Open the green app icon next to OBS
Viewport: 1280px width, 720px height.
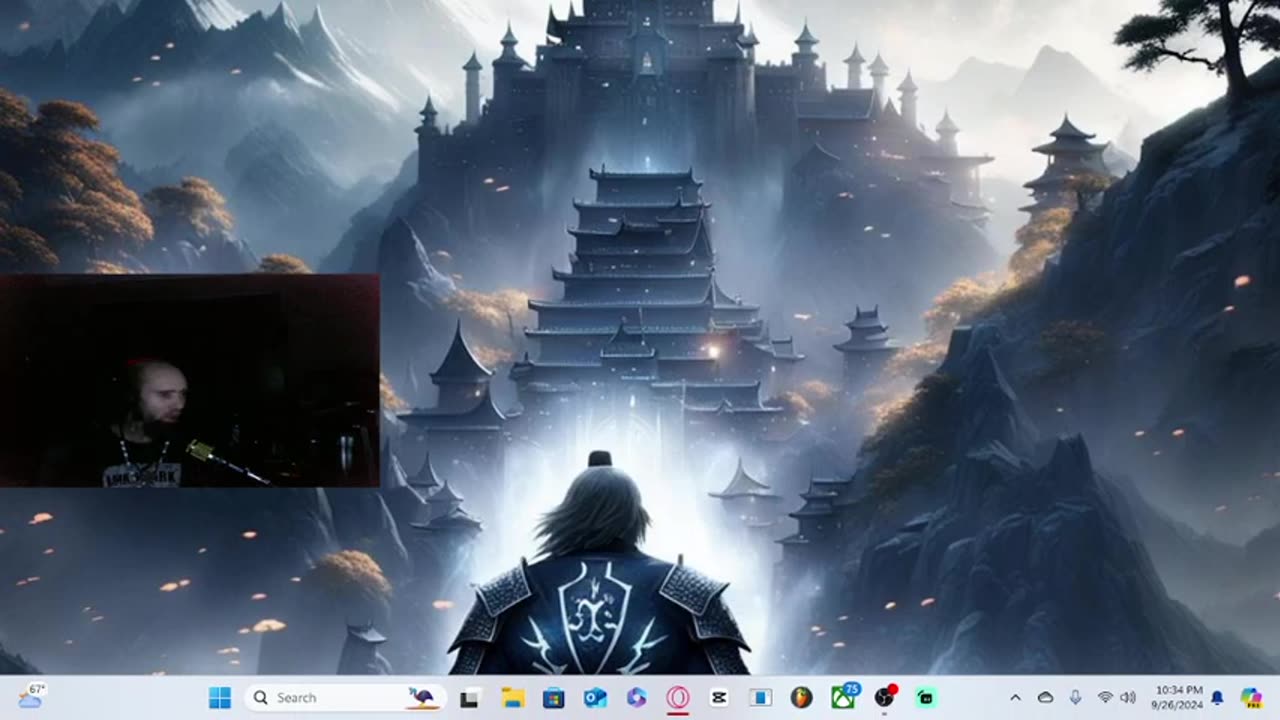click(926, 698)
